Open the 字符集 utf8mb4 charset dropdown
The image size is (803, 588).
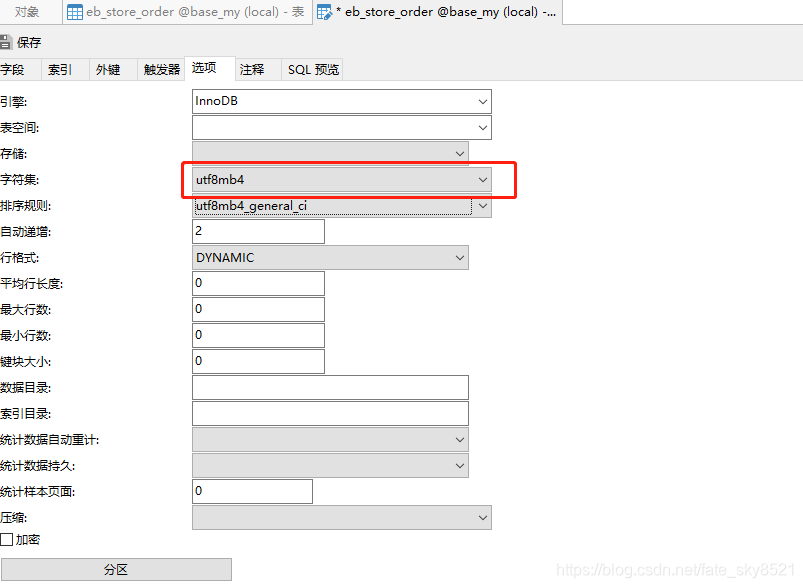click(x=342, y=180)
